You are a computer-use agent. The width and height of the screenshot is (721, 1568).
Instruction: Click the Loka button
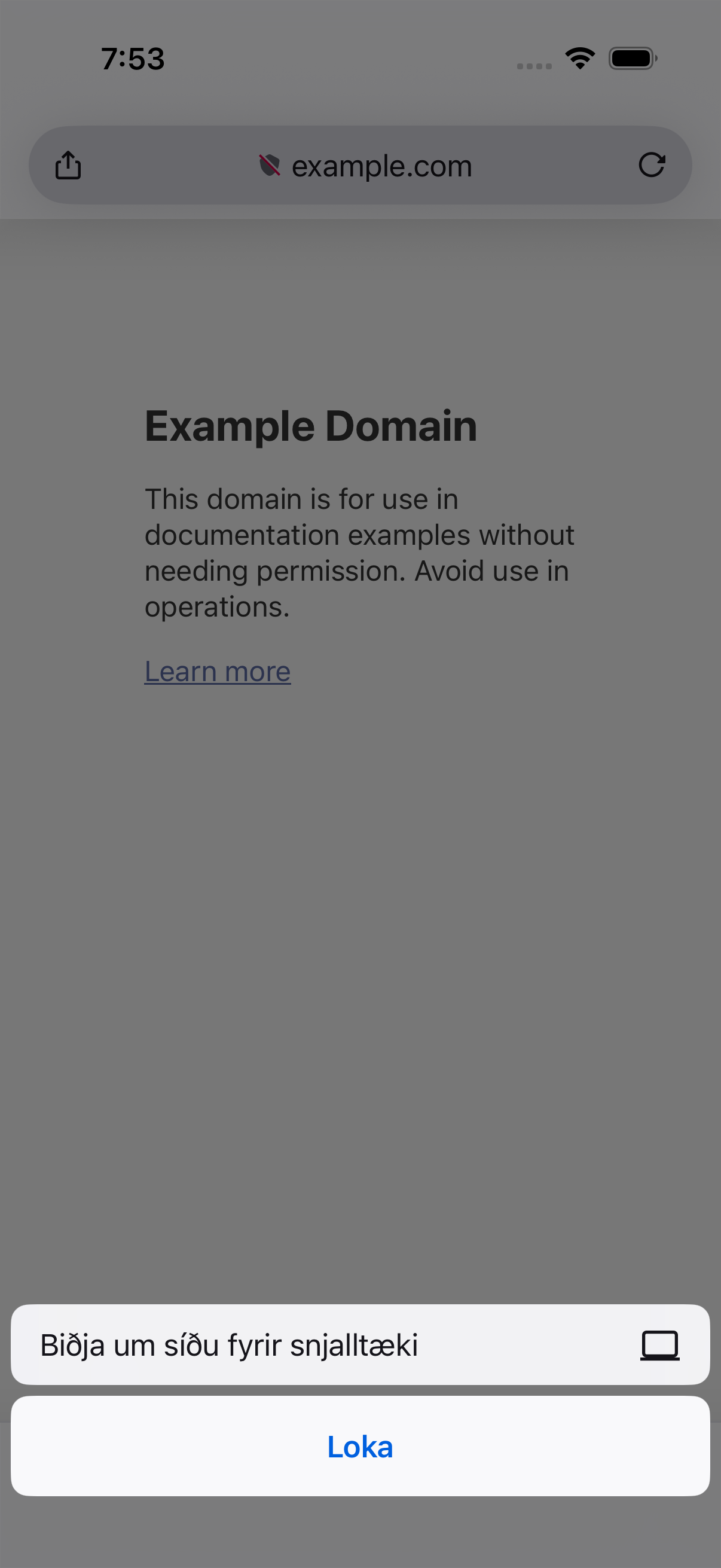[x=360, y=1446]
